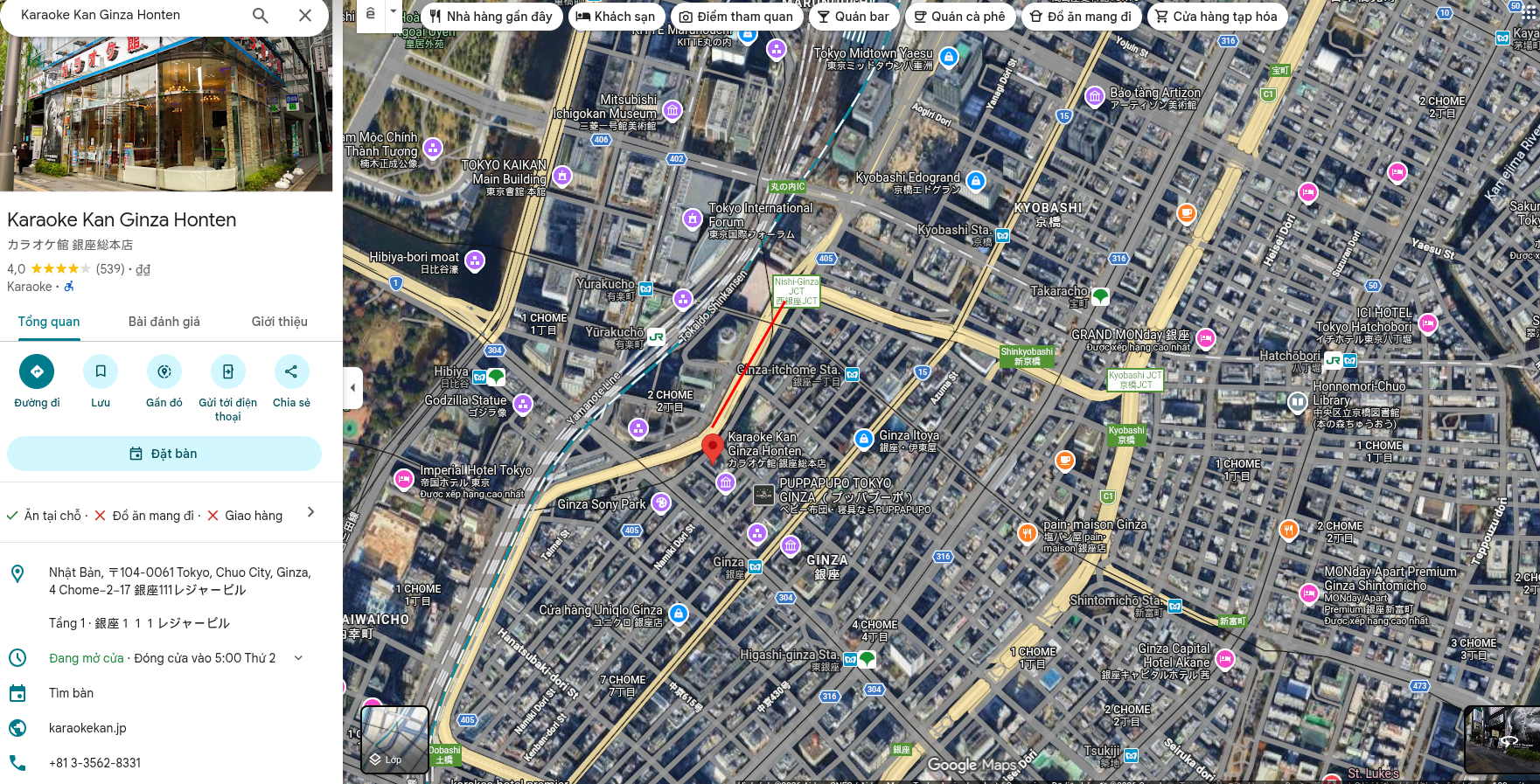Click the phone number +81 3-3562-8331
Viewport: 1540px width, 784px height.
click(x=94, y=763)
